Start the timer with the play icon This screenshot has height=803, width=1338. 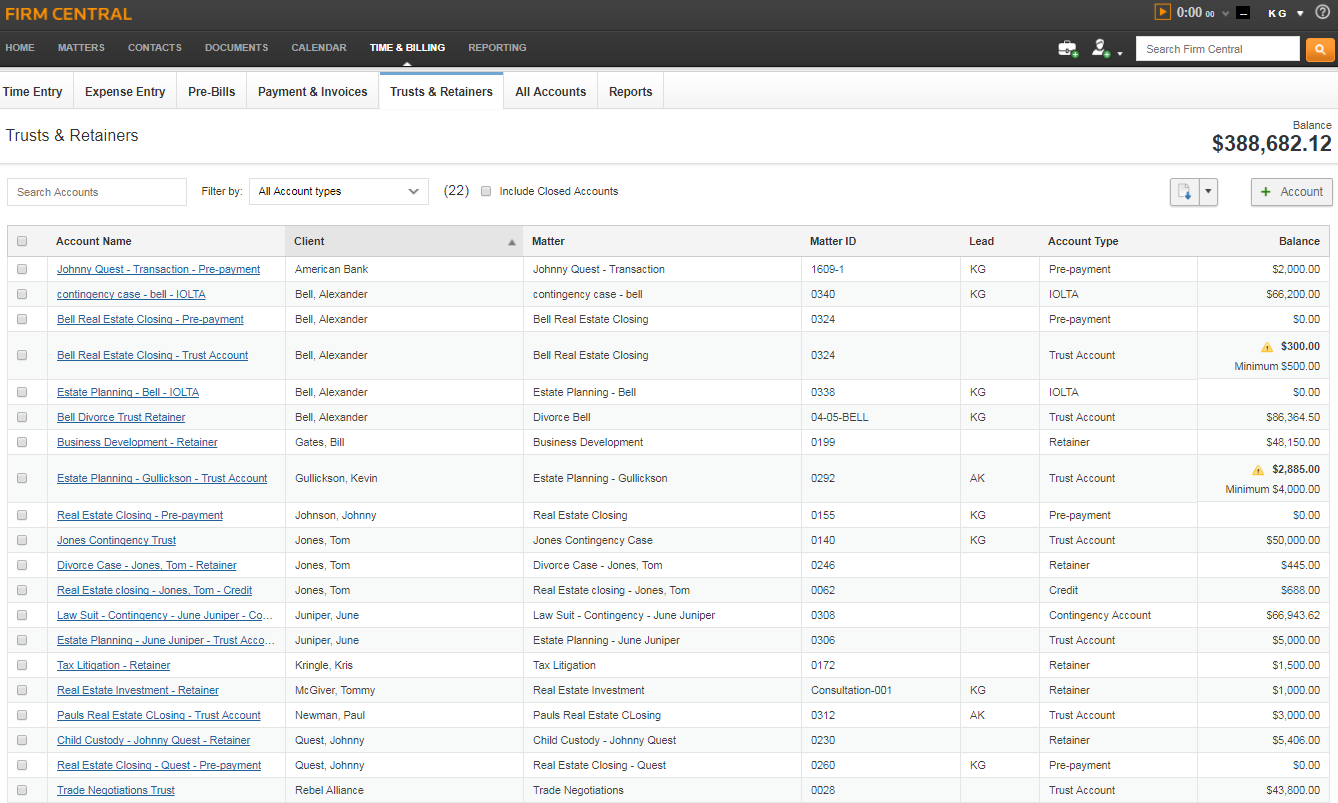1162,12
